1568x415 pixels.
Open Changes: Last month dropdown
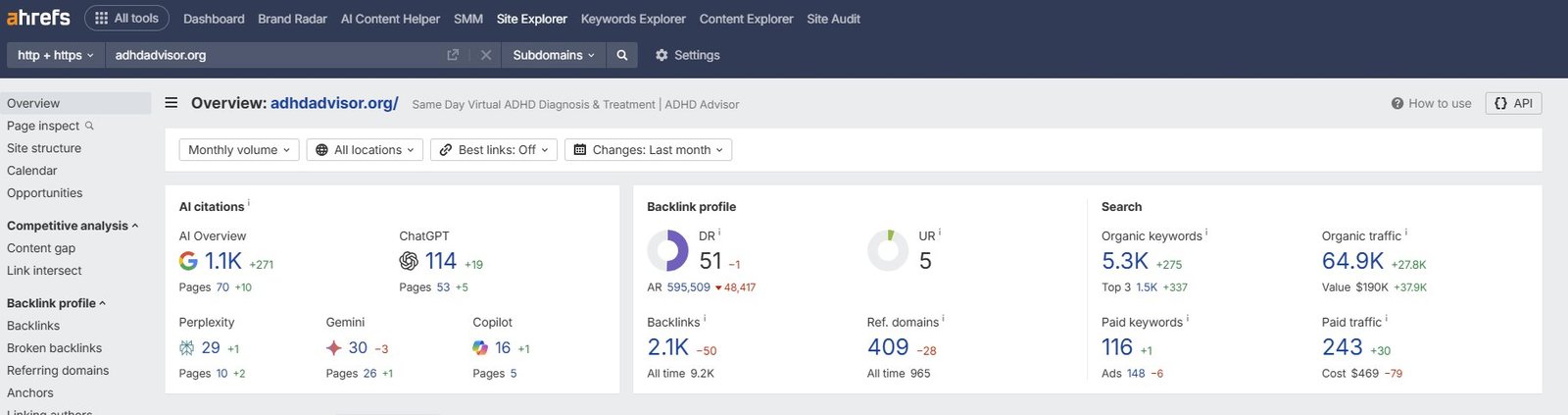tap(648, 150)
